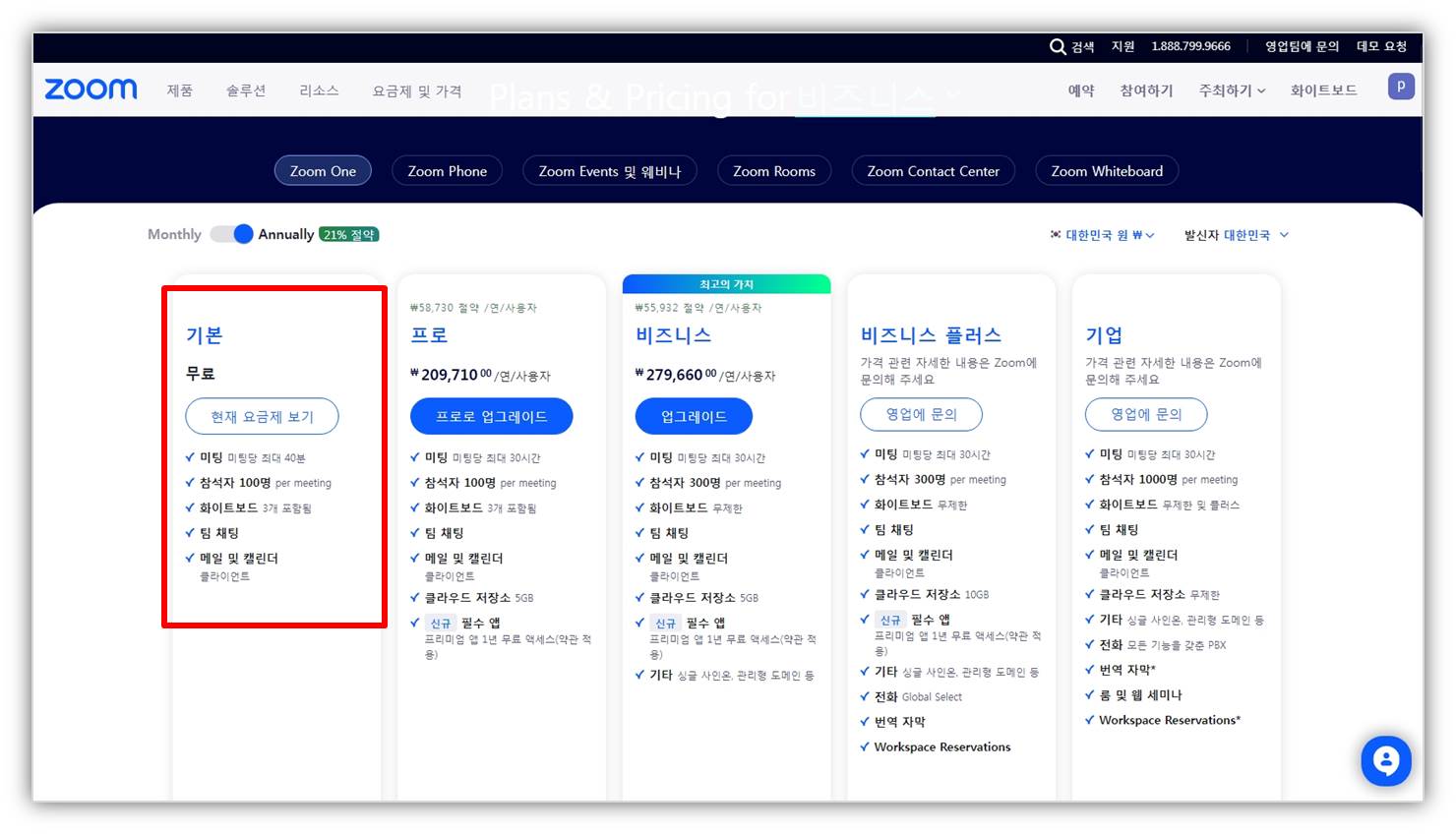Click the 비즈니스 플러스 plan title
Viewport: 1456px width, 834px height.
pyautogui.click(x=931, y=335)
